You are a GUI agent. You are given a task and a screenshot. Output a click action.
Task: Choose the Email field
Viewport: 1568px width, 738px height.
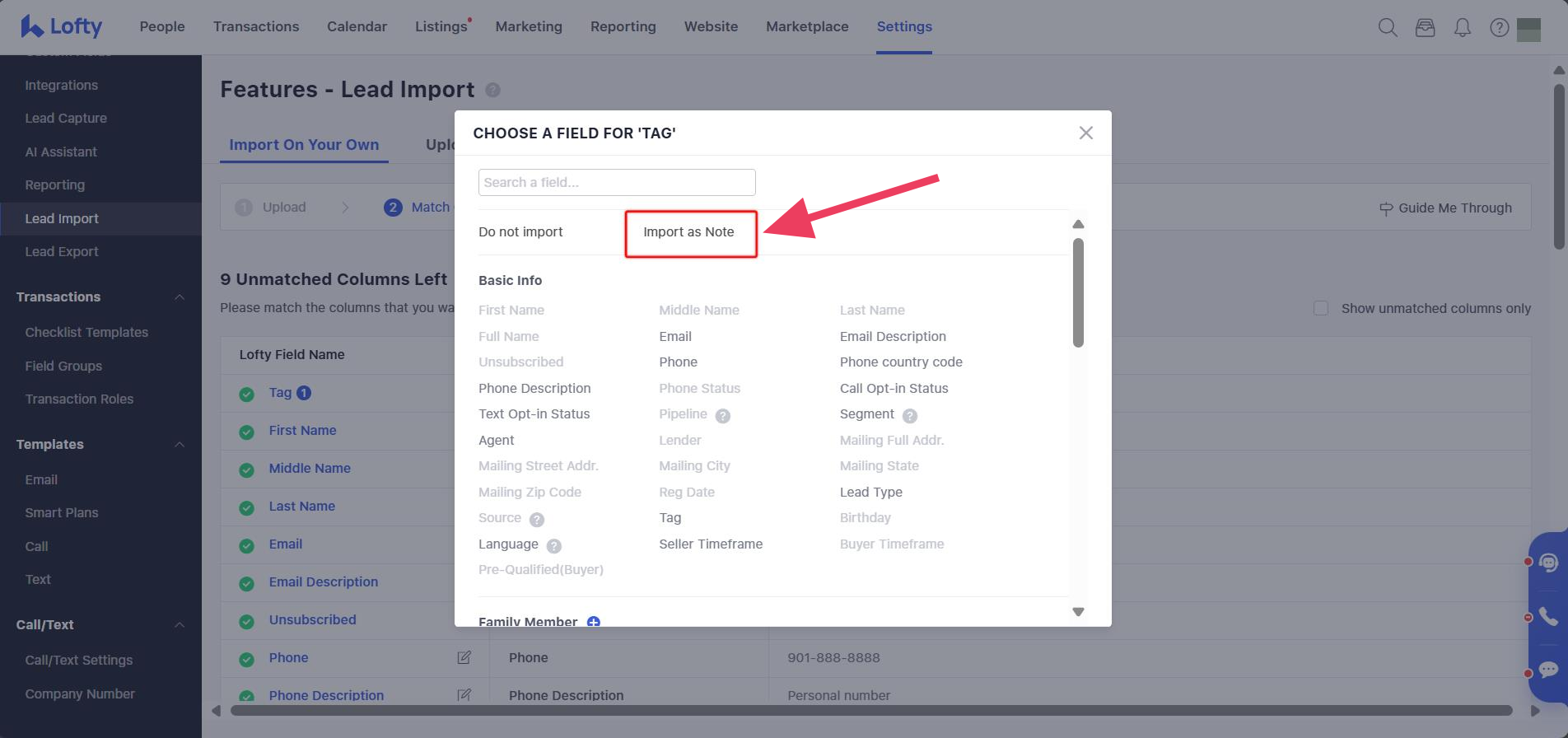point(675,336)
